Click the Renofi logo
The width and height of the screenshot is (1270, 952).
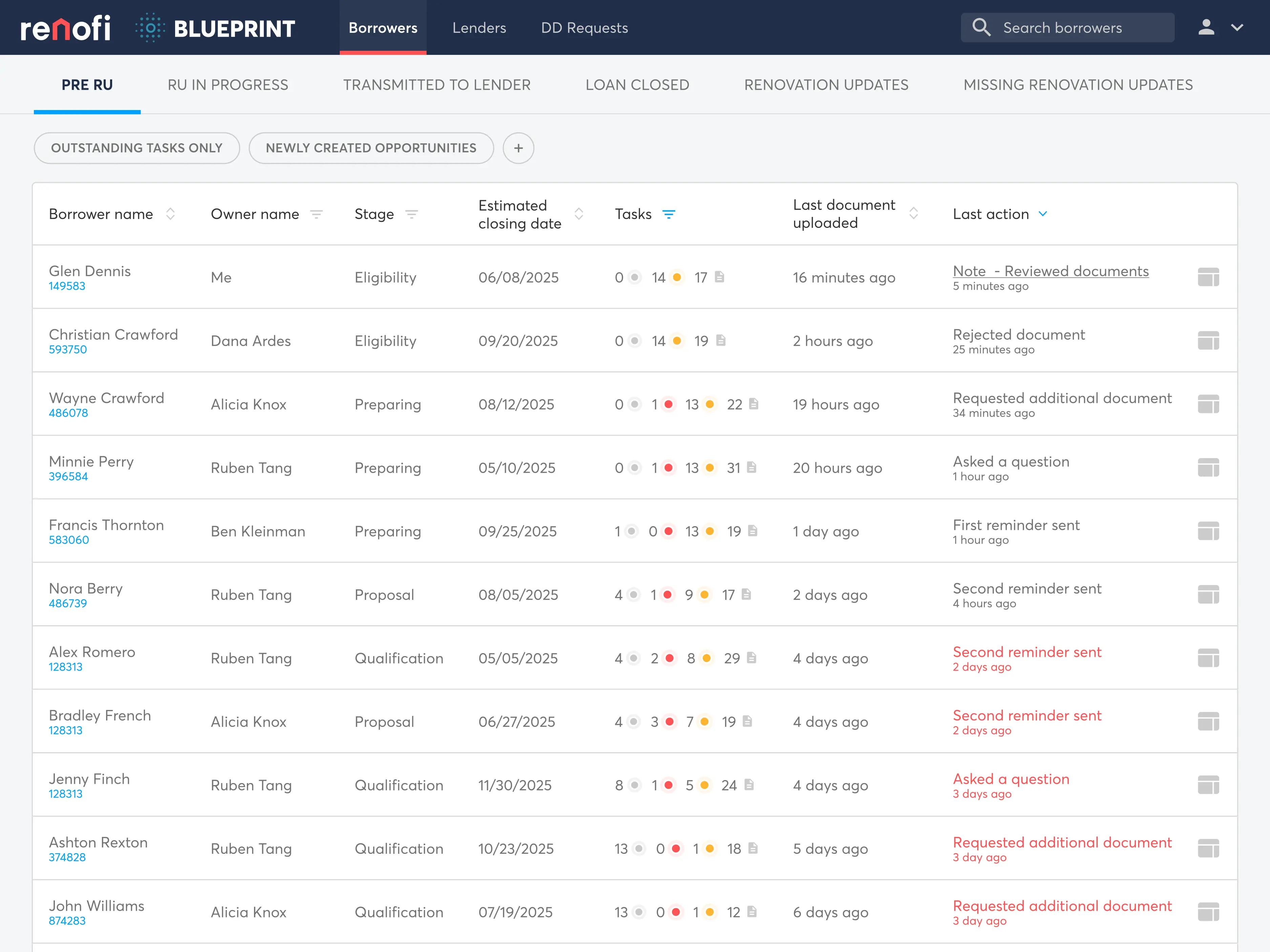(65, 27)
